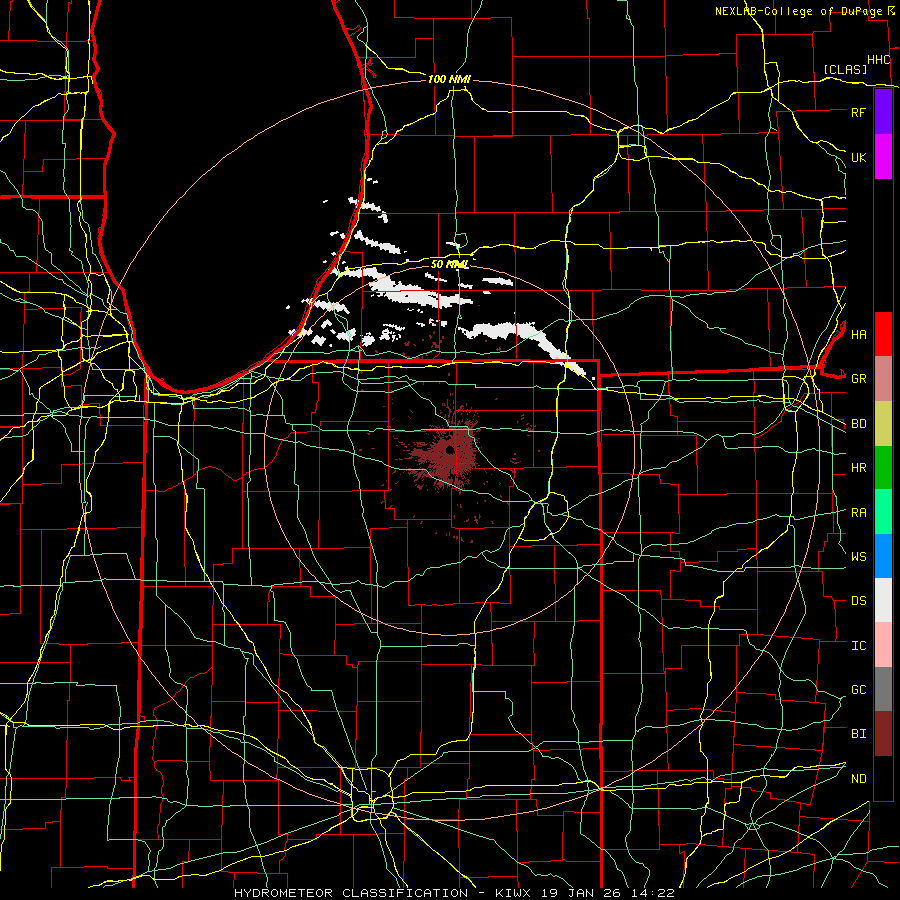Click the dark green HR legend swatch
Viewport: 900px width, 900px height.
(883, 467)
